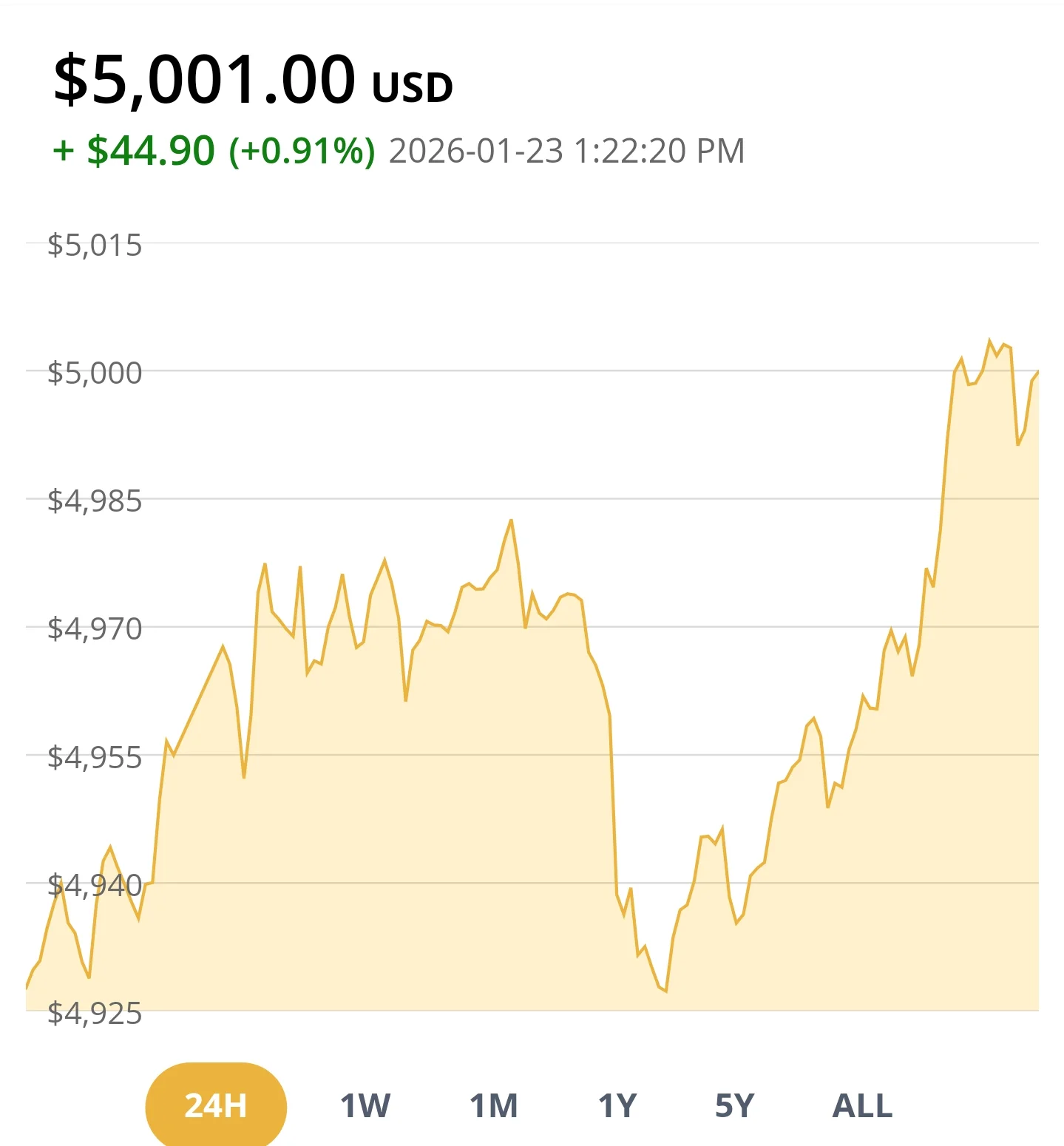Click the $4,970 y-axis label
The image size is (1064, 1146).
tap(95, 629)
